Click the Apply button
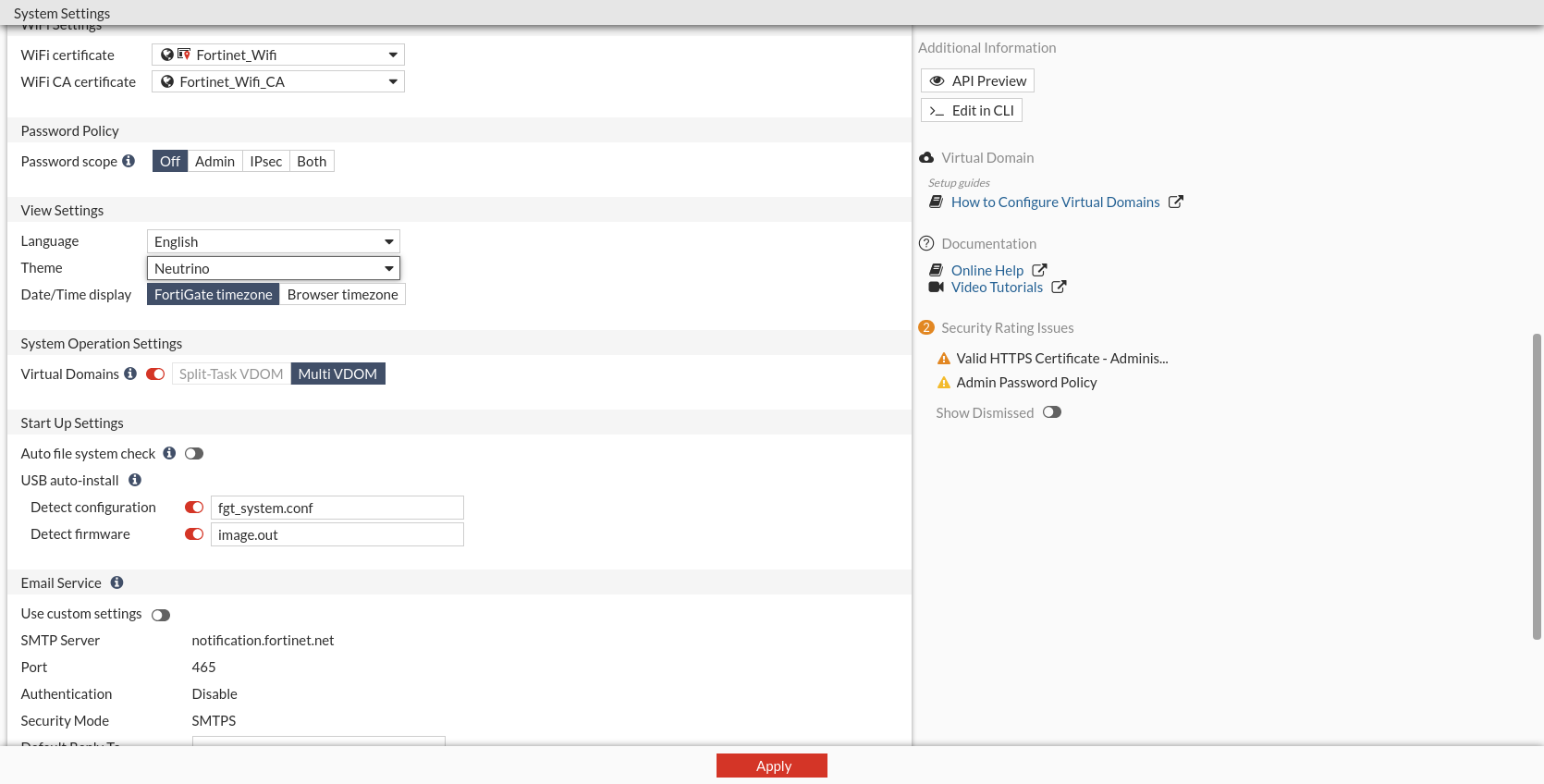Screen dimensions: 1544x784 772,766
